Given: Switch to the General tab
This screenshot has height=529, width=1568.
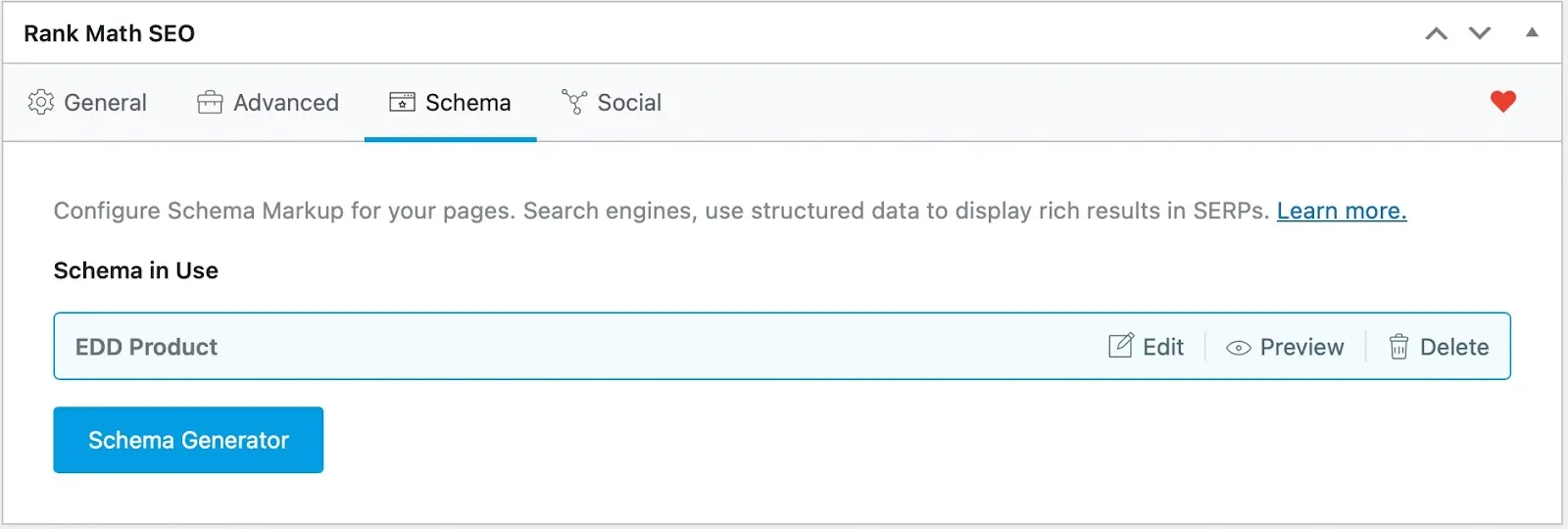Looking at the screenshot, I should click(105, 103).
